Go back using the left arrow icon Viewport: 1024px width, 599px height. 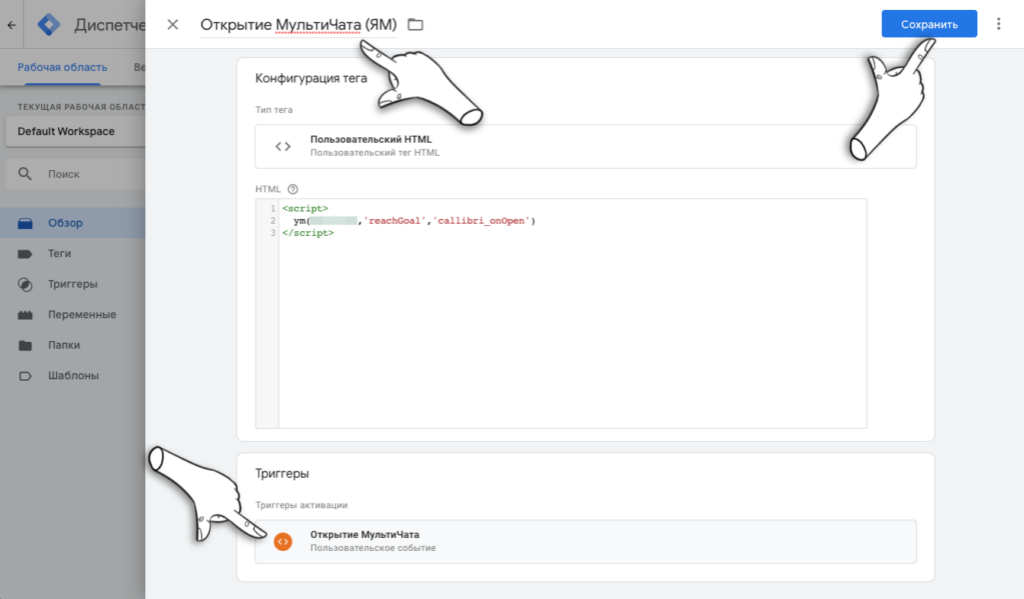pyautogui.click(x=11, y=24)
